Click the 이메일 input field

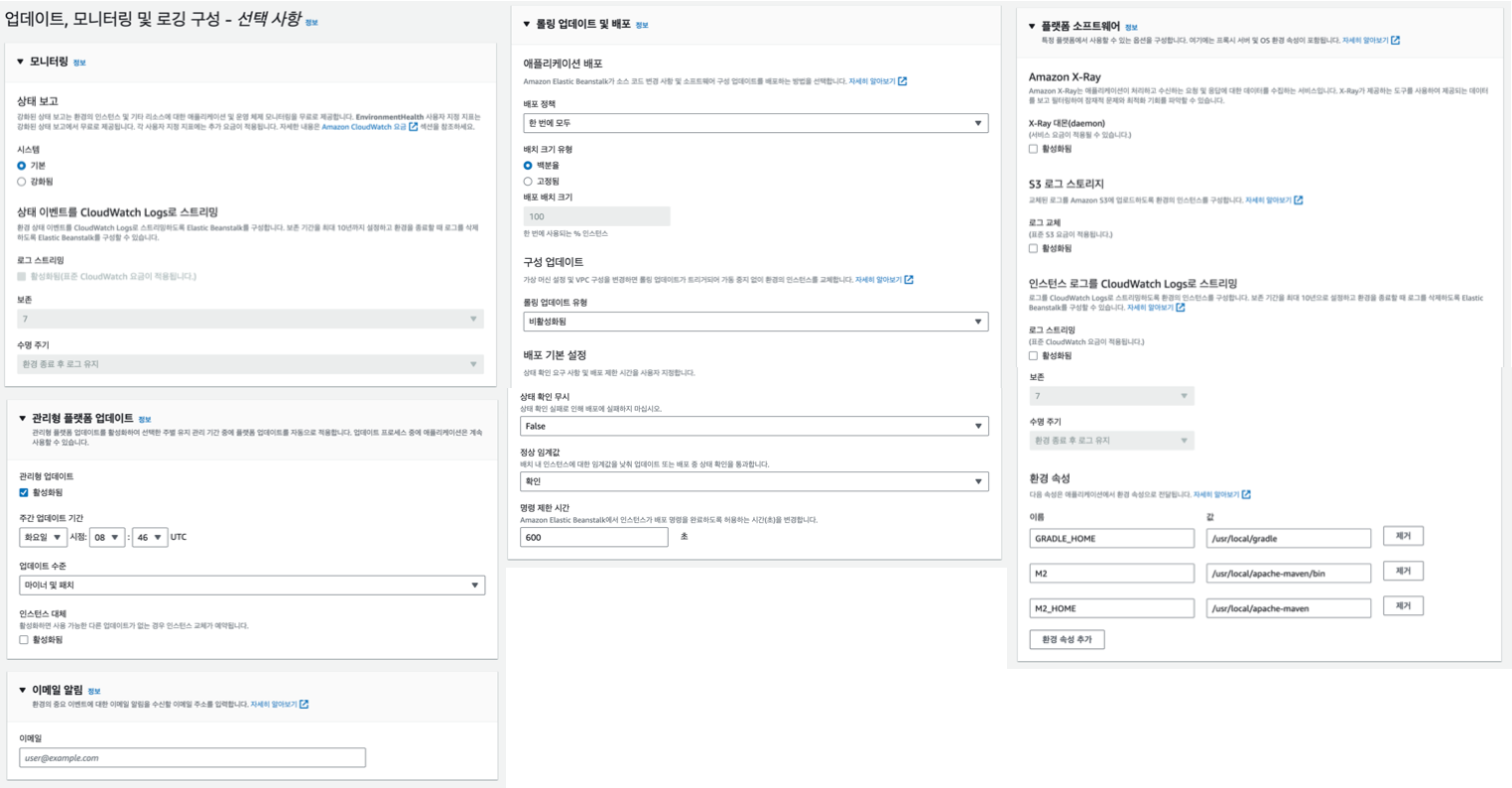tap(192, 757)
